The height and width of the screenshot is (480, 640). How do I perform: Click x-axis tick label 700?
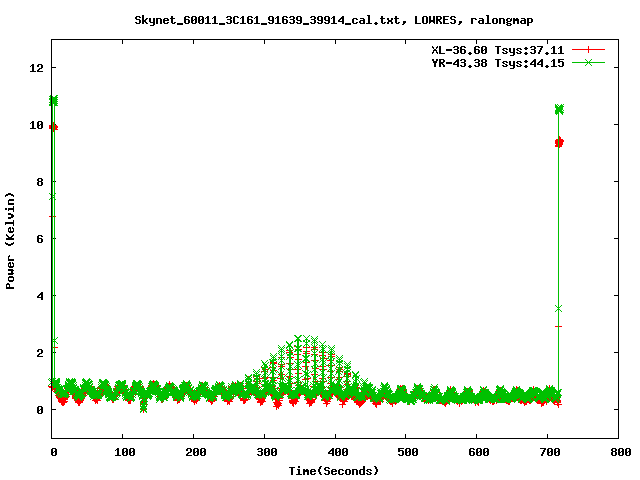[550, 452]
